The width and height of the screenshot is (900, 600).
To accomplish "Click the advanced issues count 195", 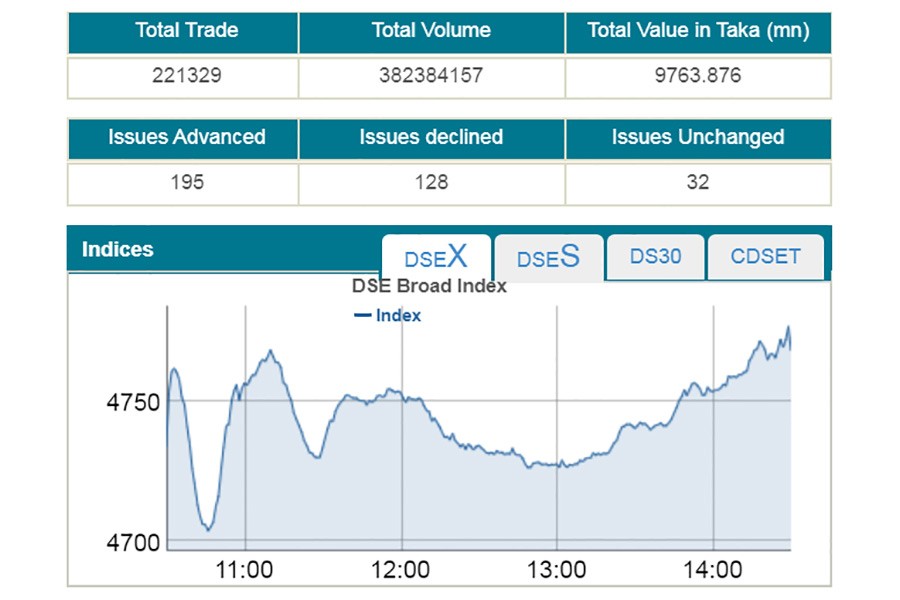I will click(x=186, y=183).
